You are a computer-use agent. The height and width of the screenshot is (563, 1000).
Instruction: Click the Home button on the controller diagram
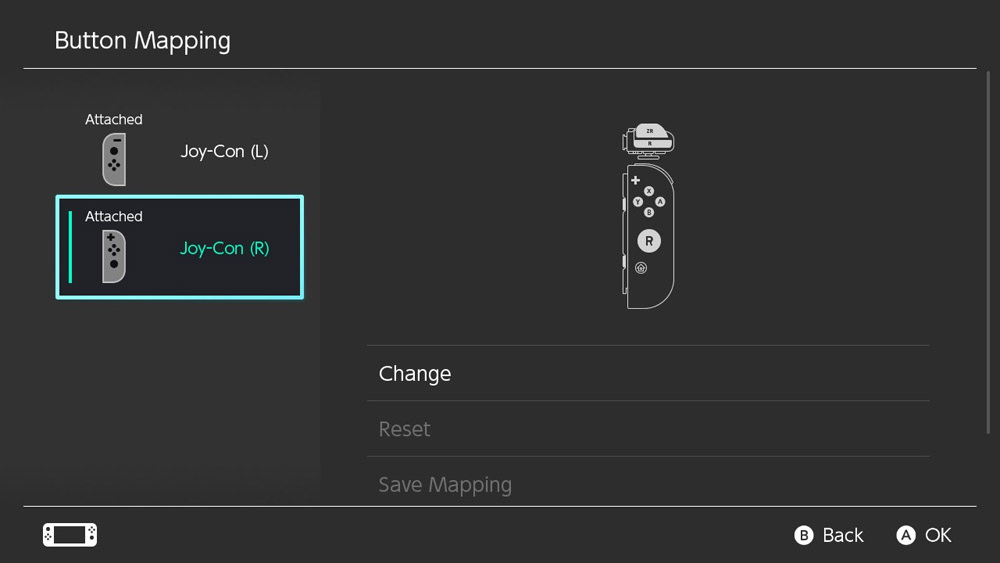(x=641, y=268)
